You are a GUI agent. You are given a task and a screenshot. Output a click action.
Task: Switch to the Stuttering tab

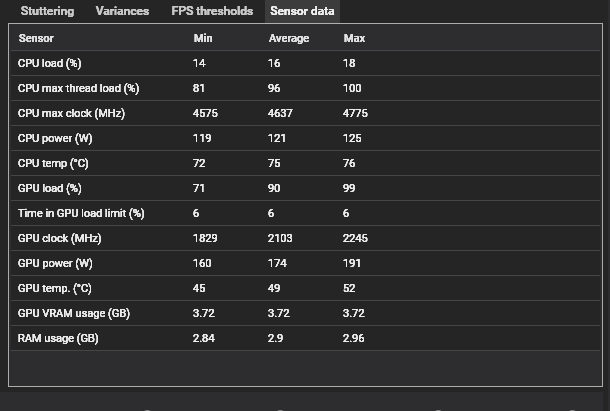(47, 11)
